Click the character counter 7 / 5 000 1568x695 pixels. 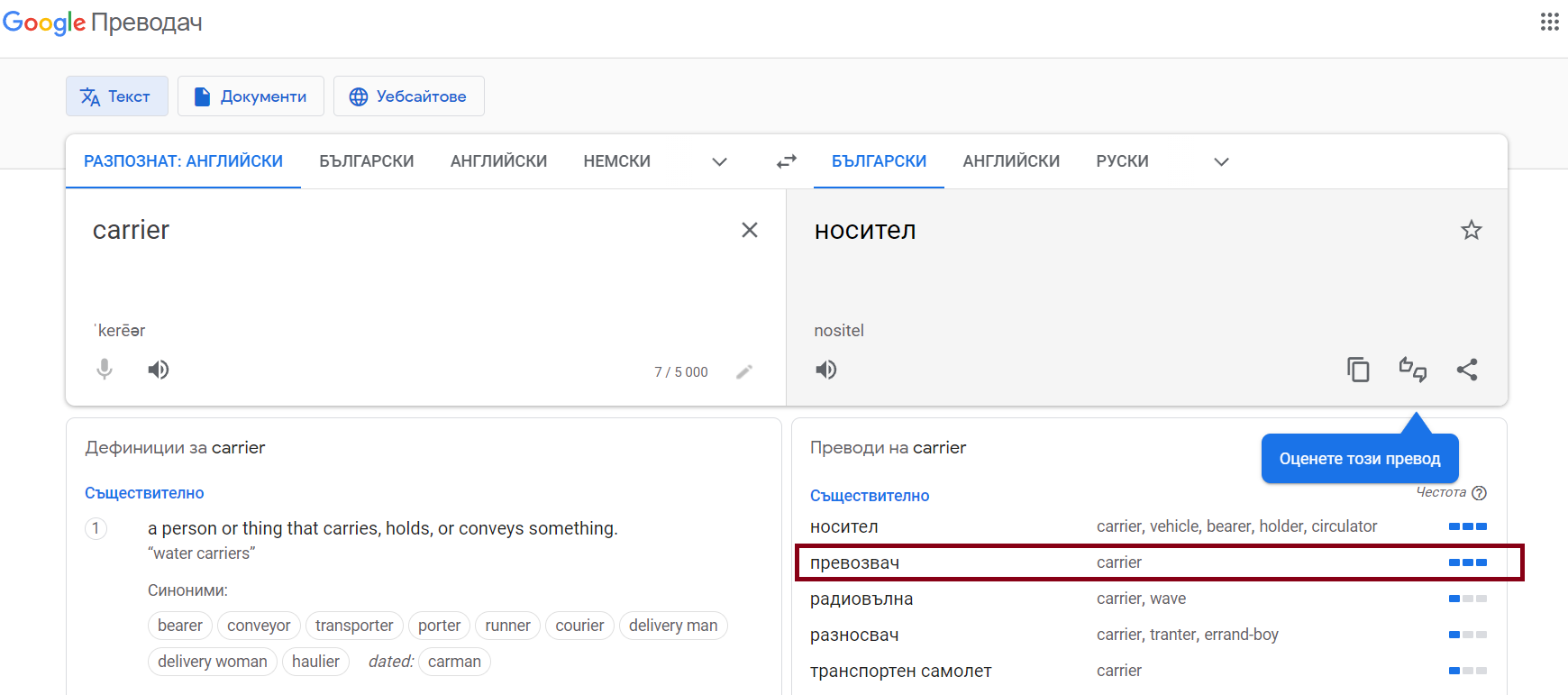[681, 372]
